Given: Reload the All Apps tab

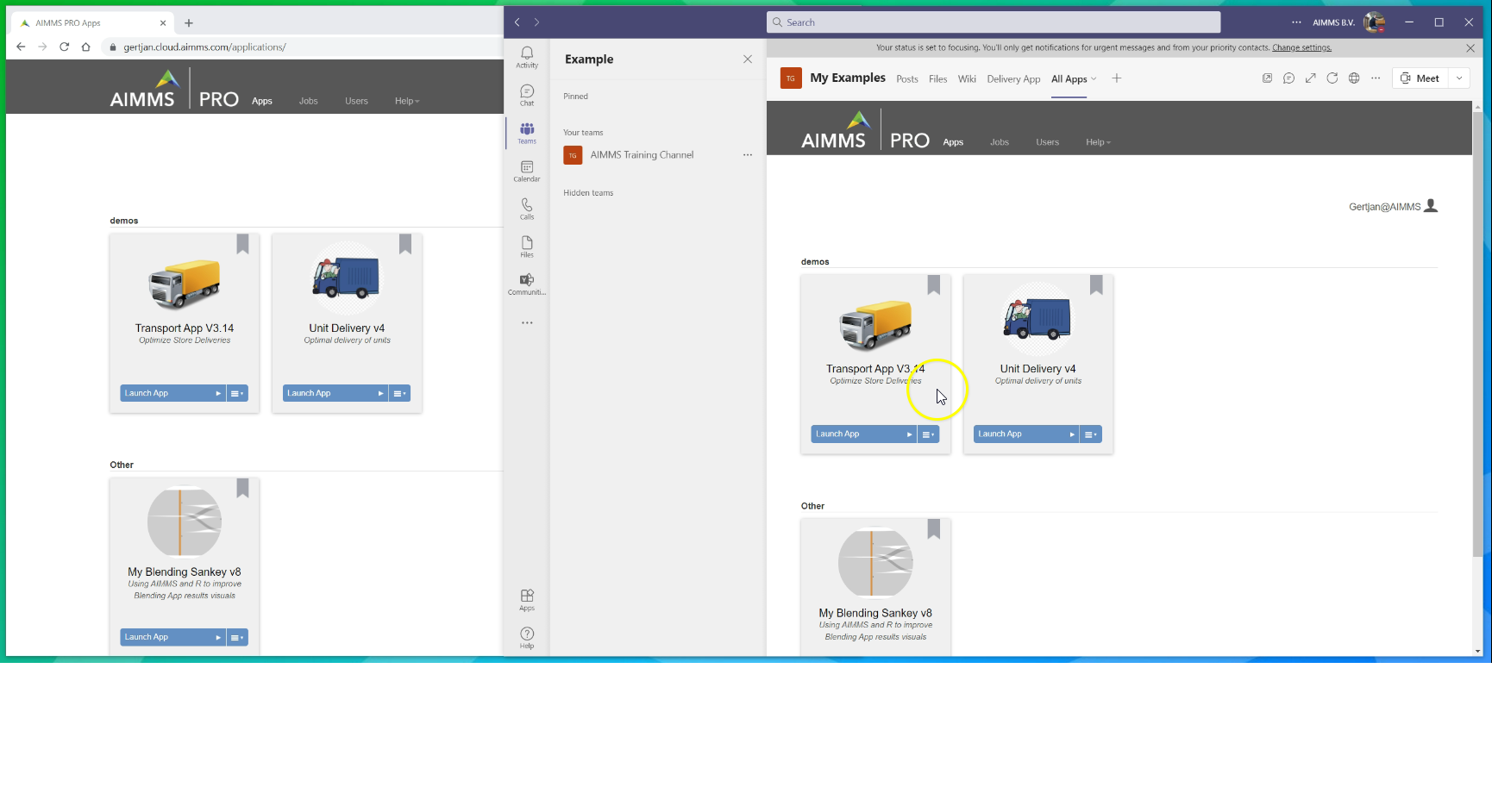Looking at the screenshot, I should pos(1332,78).
